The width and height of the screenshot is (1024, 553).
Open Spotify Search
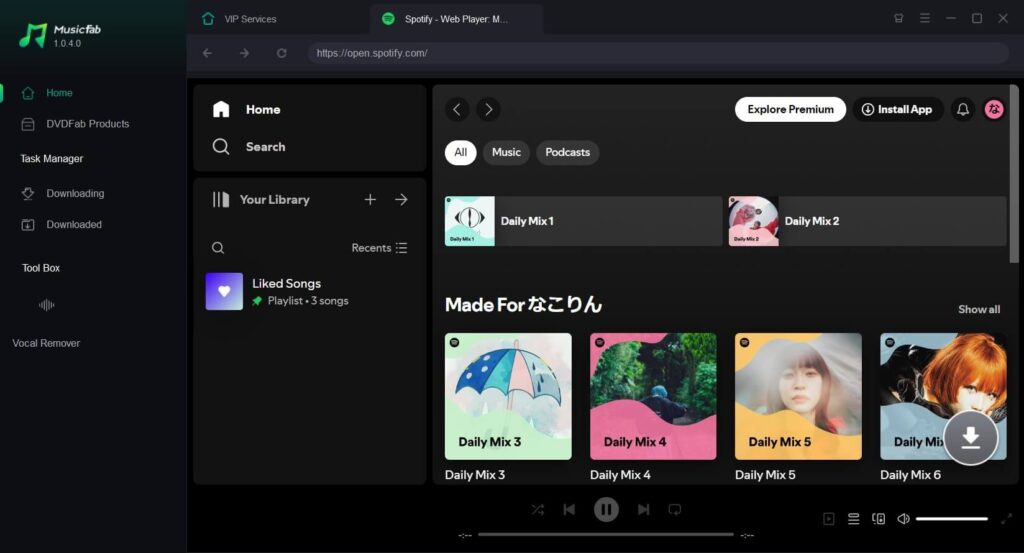[x=249, y=146]
